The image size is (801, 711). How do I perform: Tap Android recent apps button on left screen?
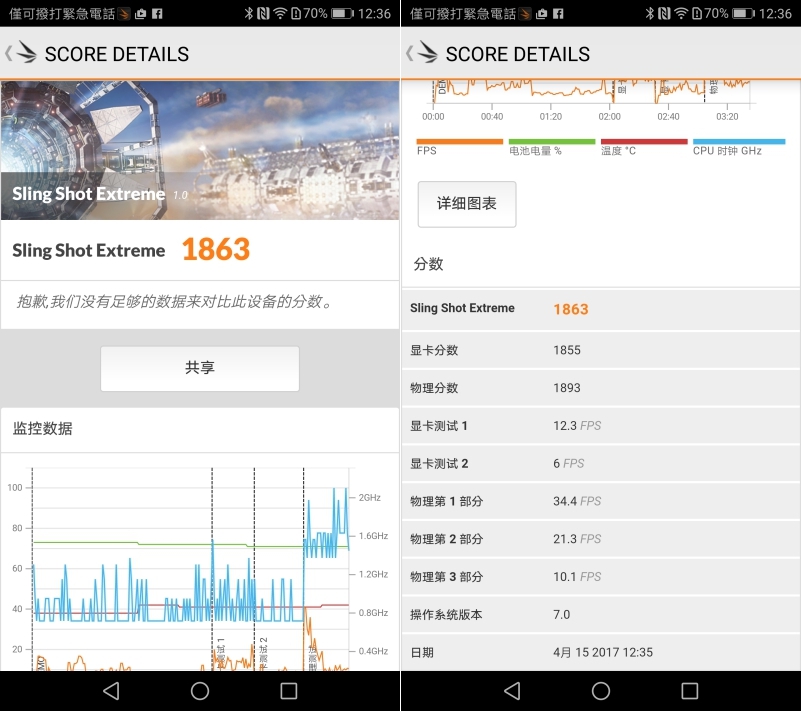289,691
